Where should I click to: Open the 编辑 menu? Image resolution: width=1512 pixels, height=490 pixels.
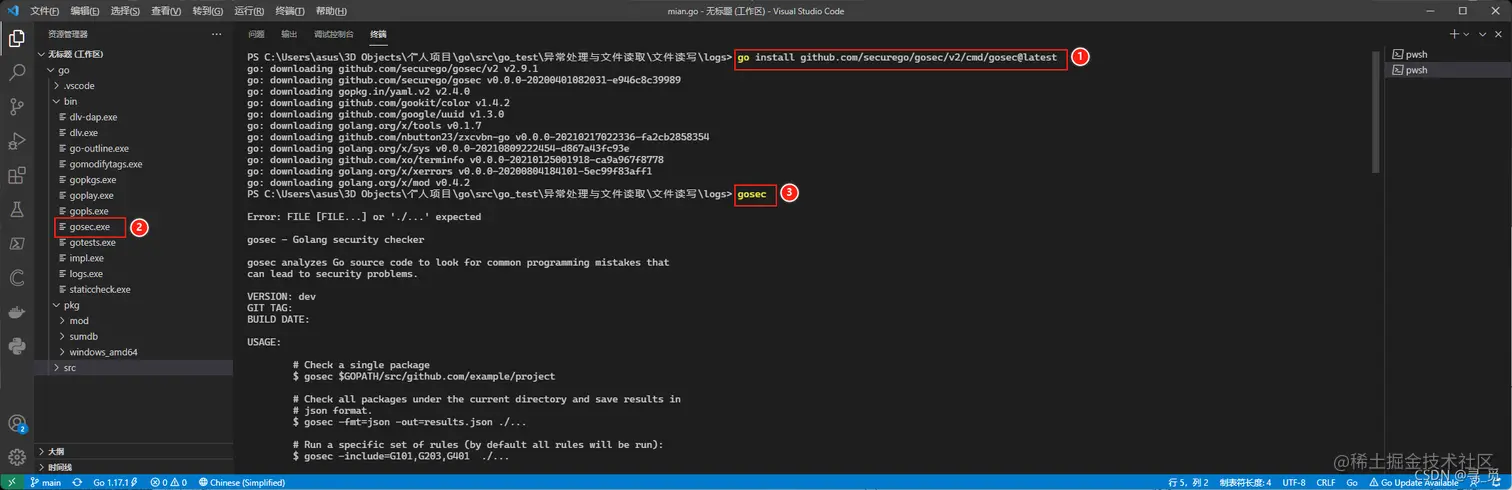pos(85,11)
